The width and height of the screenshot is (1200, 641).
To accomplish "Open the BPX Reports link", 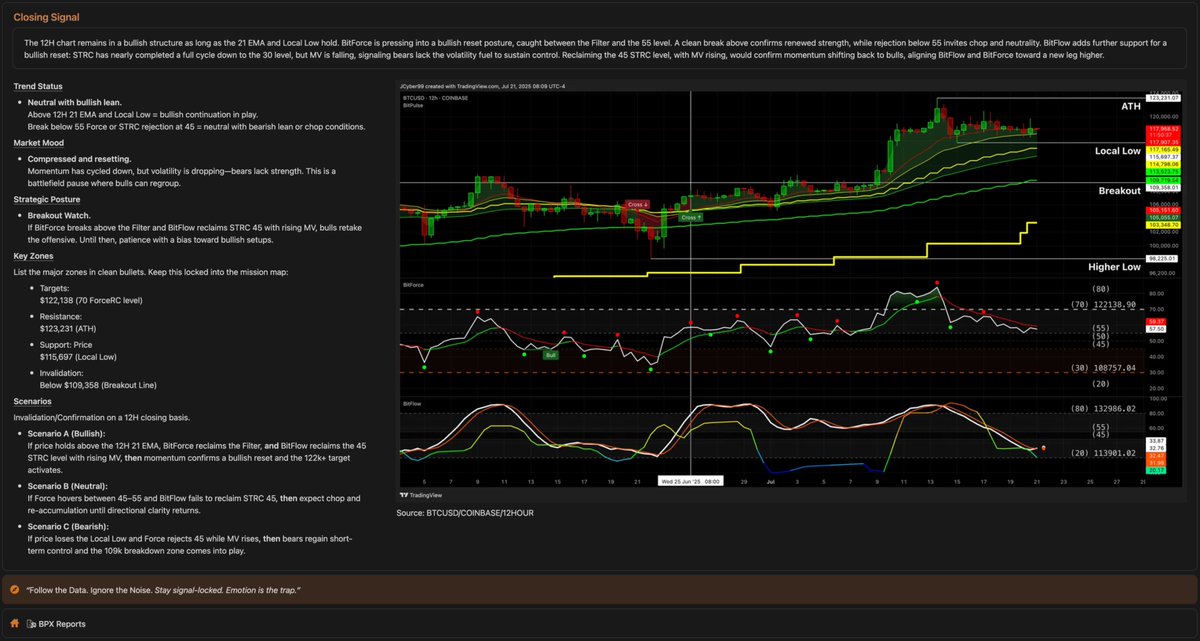I will coord(62,624).
